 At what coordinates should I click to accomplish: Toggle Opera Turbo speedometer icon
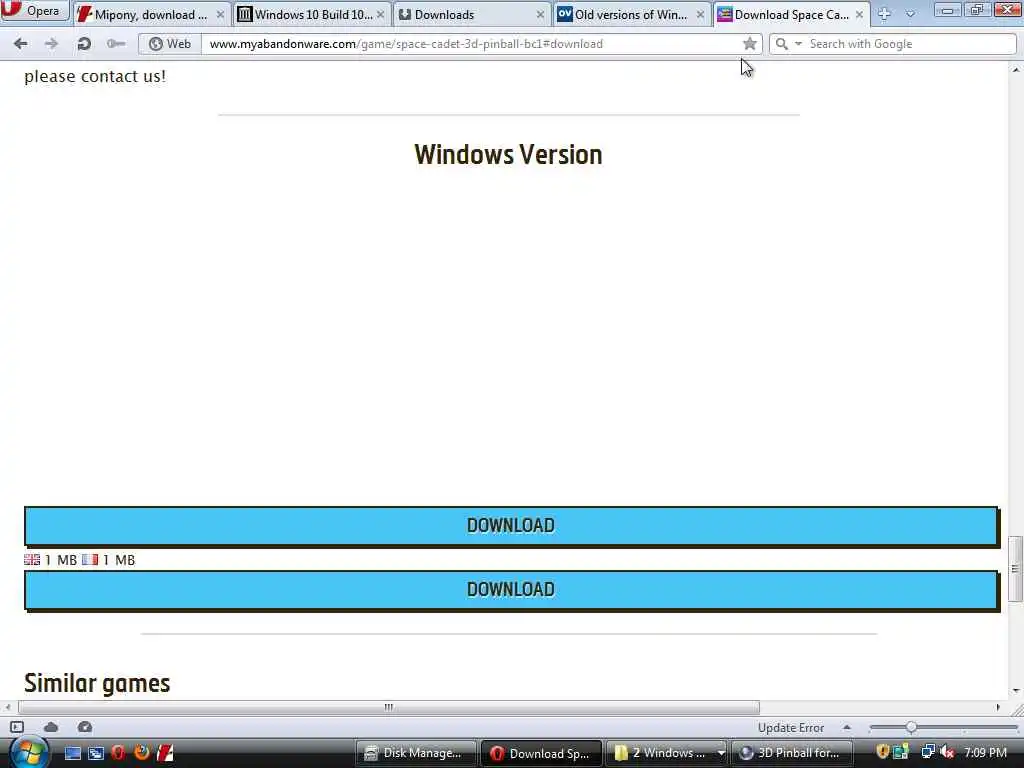[x=85, y=727]
